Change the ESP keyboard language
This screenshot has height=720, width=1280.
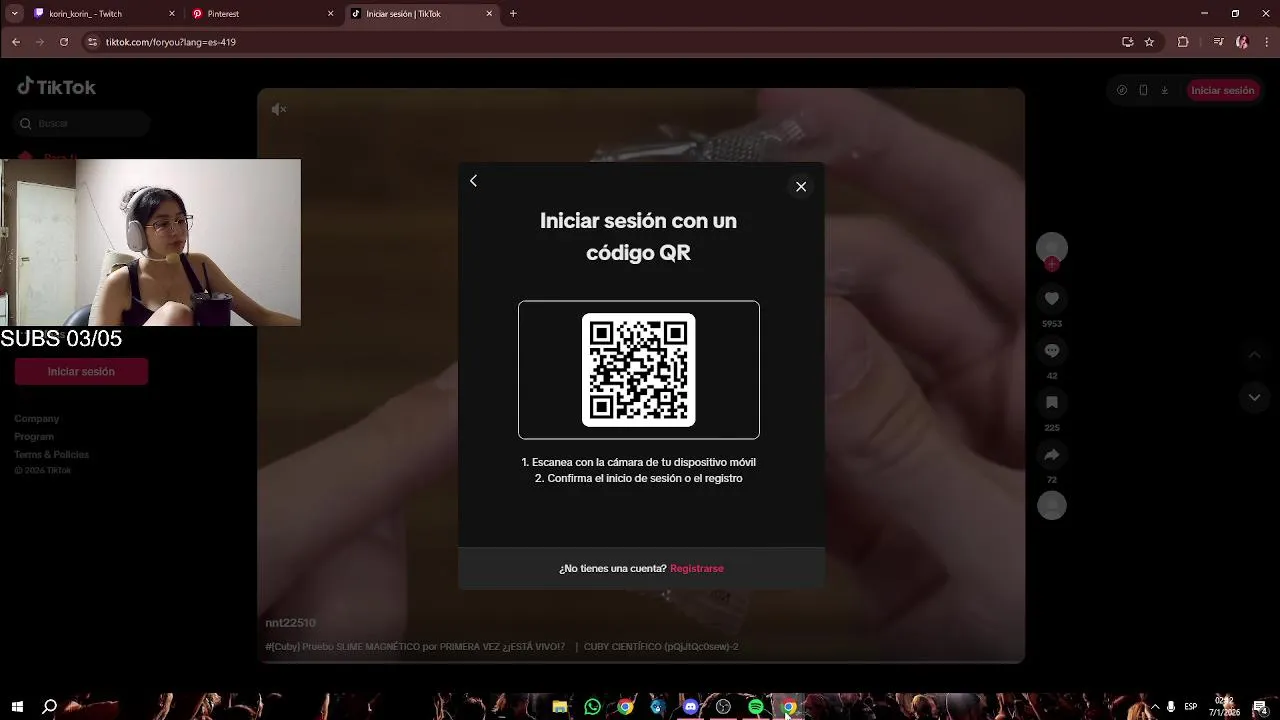coord(1191,707)
